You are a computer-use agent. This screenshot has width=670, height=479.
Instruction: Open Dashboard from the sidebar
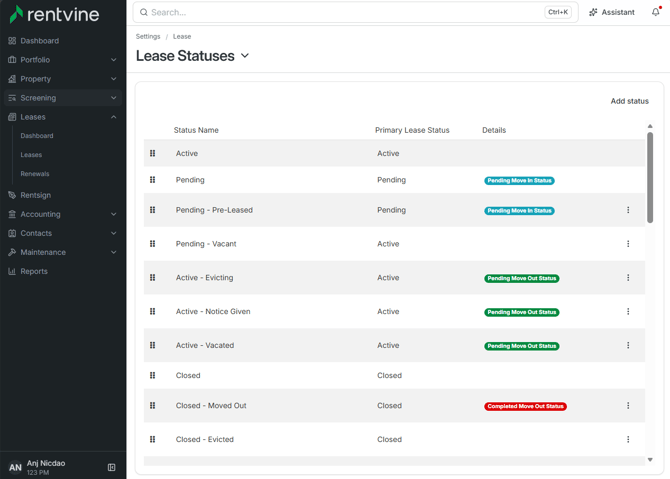click(39, 41)
